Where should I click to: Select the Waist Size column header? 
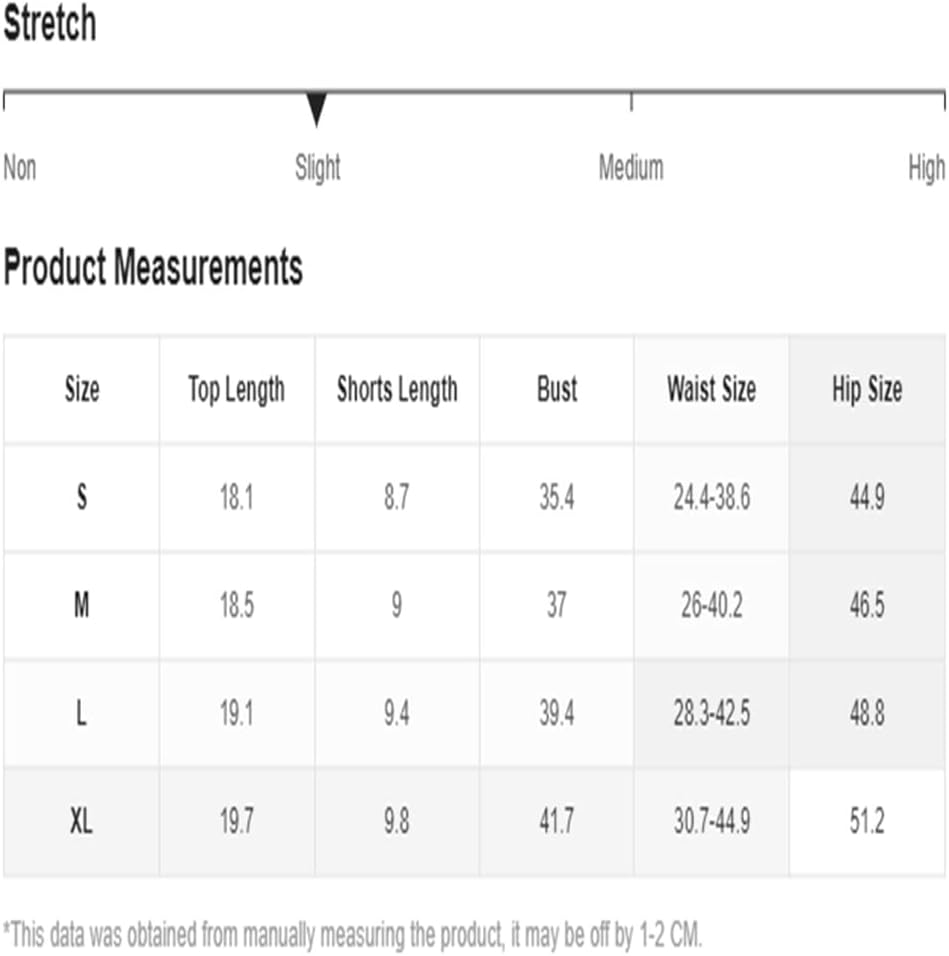coord(711,389)
